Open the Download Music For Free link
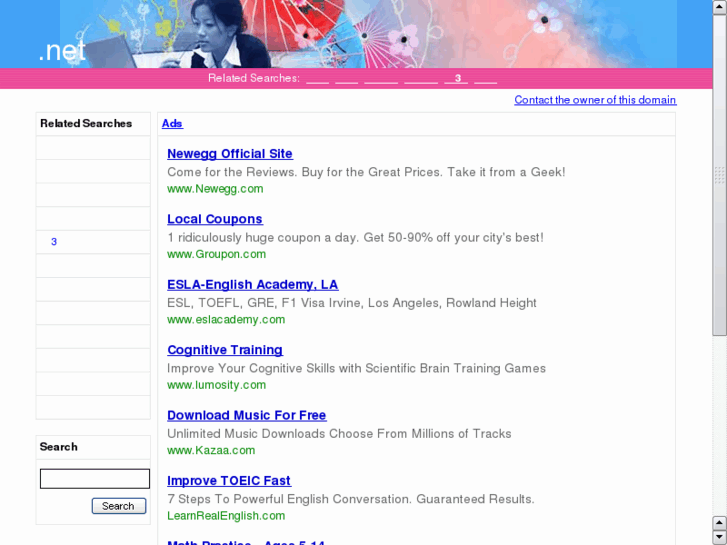Screen dimensions: 727x545 pyautogui.click(x=247, y=415)
